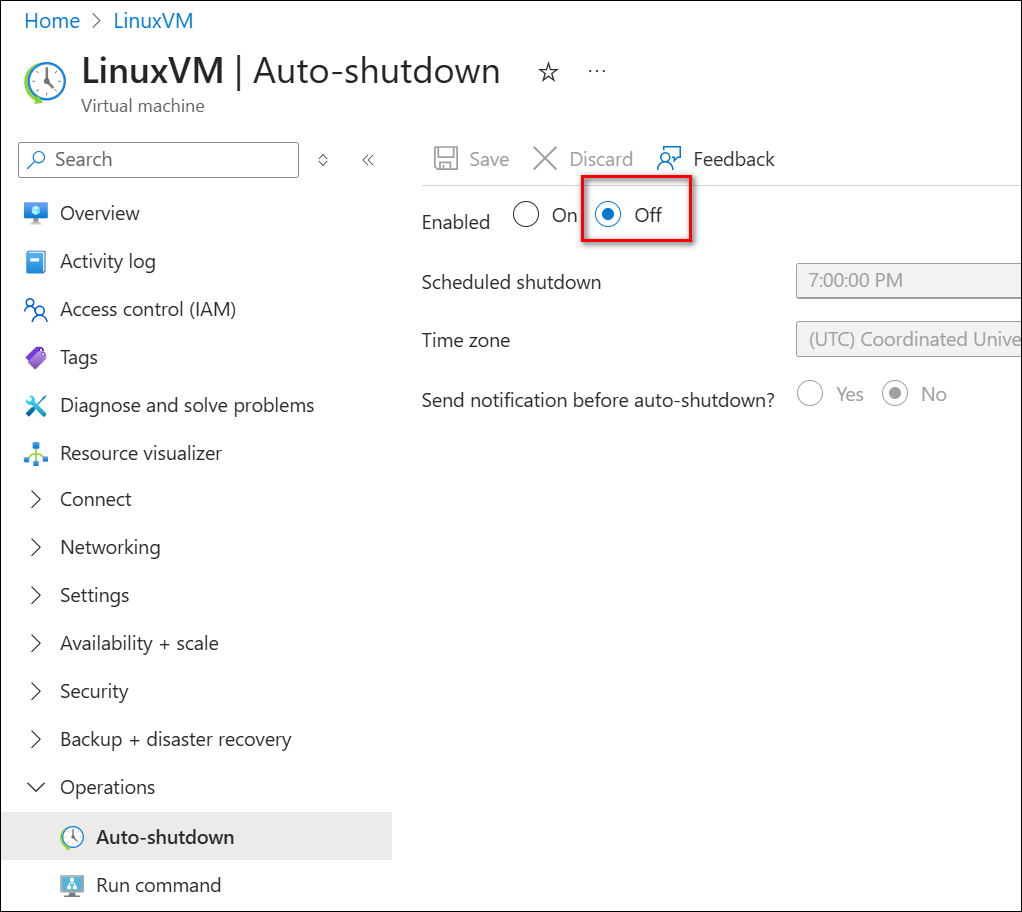
Task: Select the Auto-shutdown clock icon
Action: pos(71,837)
